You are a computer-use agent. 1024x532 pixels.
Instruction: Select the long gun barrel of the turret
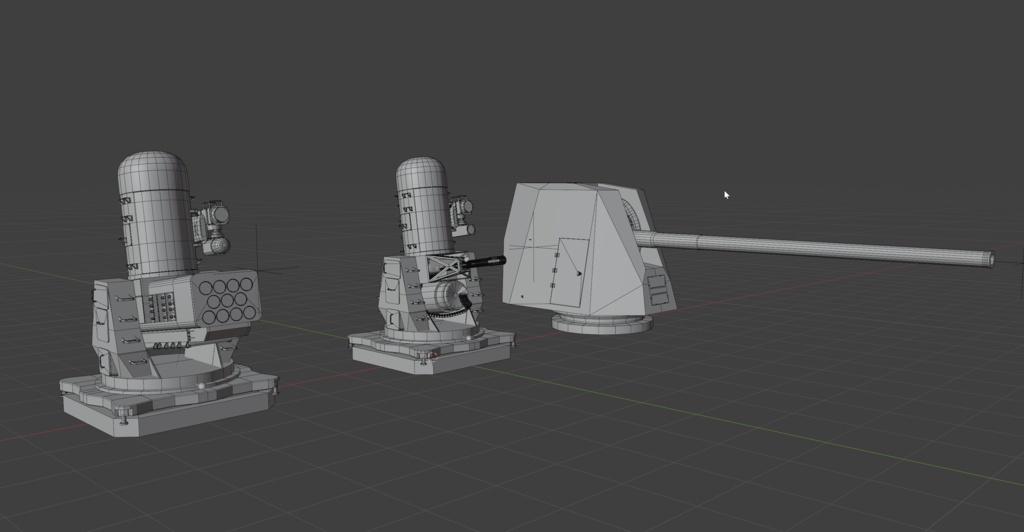coord(813,249)
